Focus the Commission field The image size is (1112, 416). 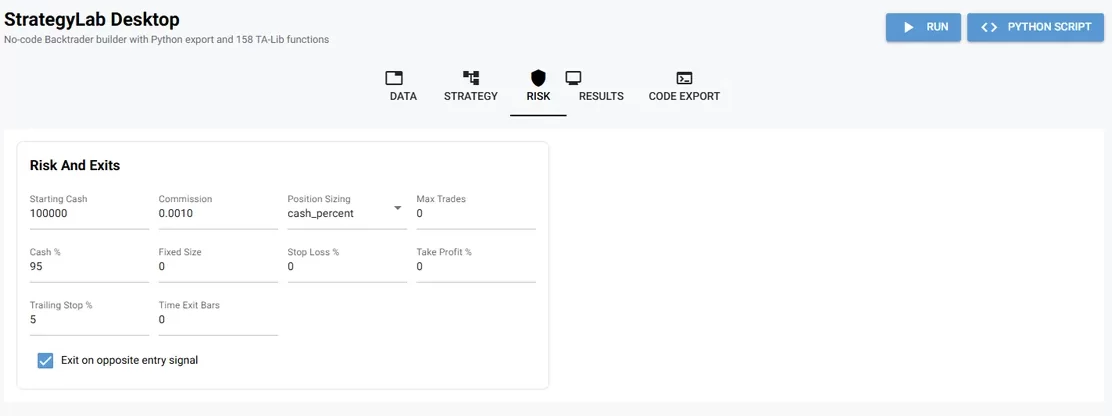(x=218, y=212)
